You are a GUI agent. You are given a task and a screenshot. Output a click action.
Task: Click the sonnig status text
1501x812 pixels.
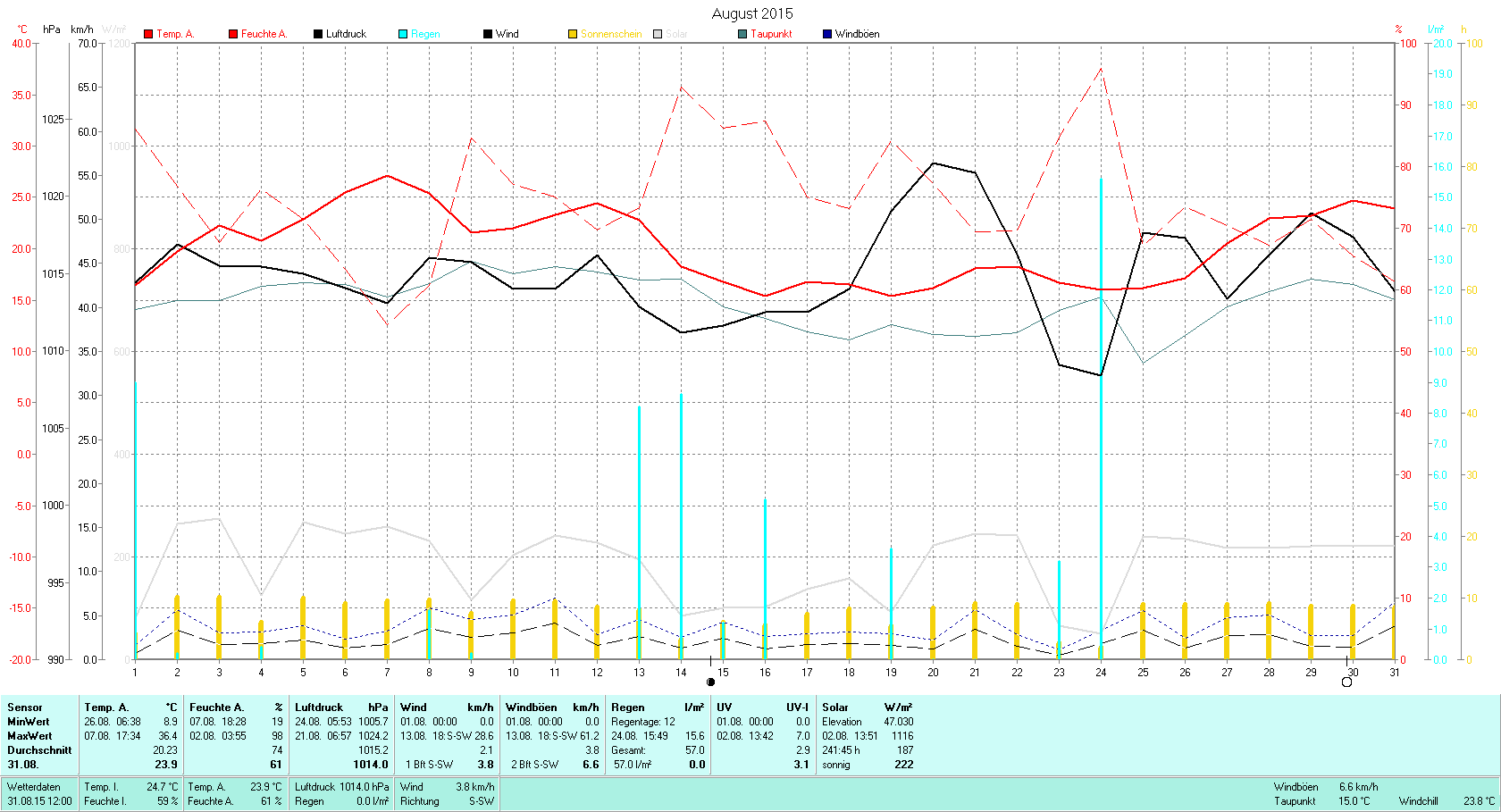click(836, 765)
